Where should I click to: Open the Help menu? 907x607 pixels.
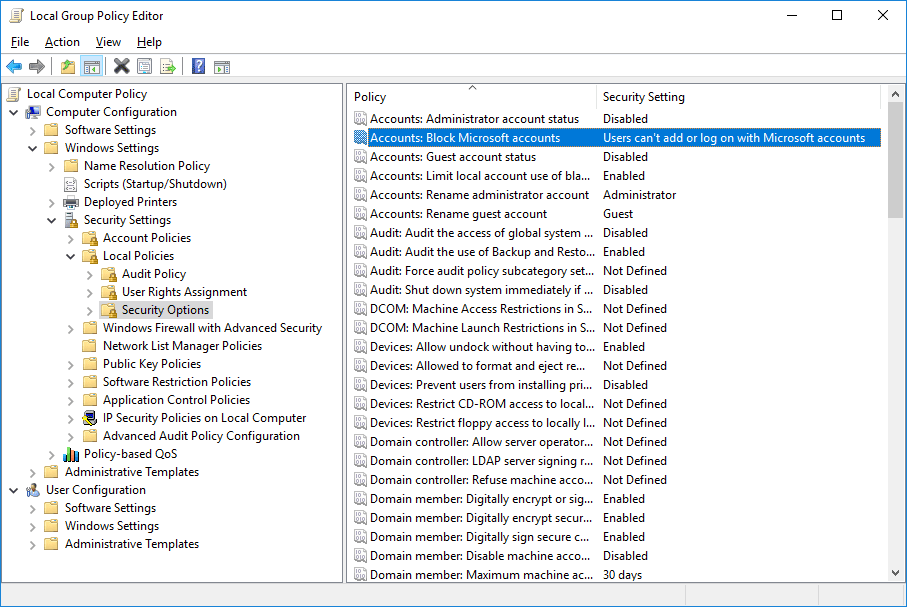point(149,42)
